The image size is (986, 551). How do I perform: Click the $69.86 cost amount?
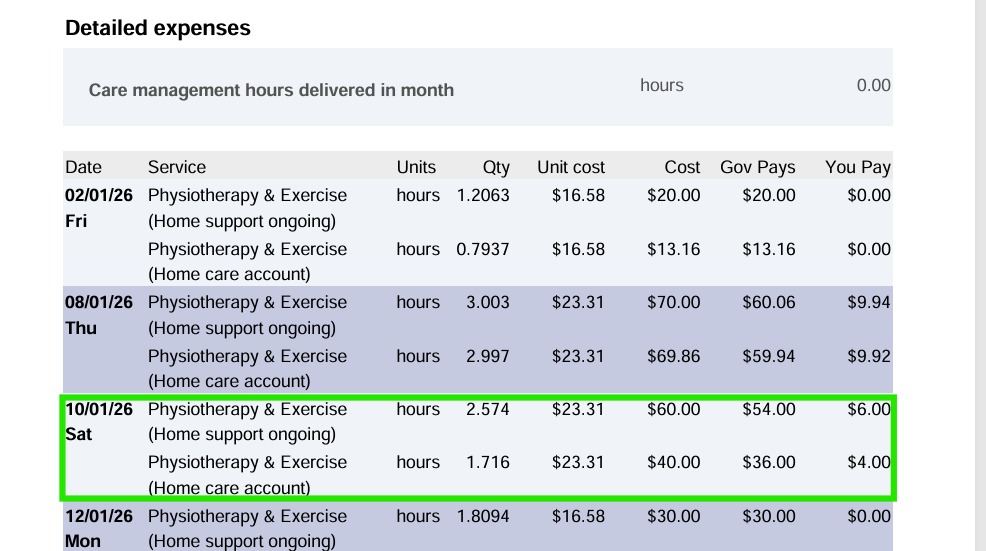(x=674, y=356)
